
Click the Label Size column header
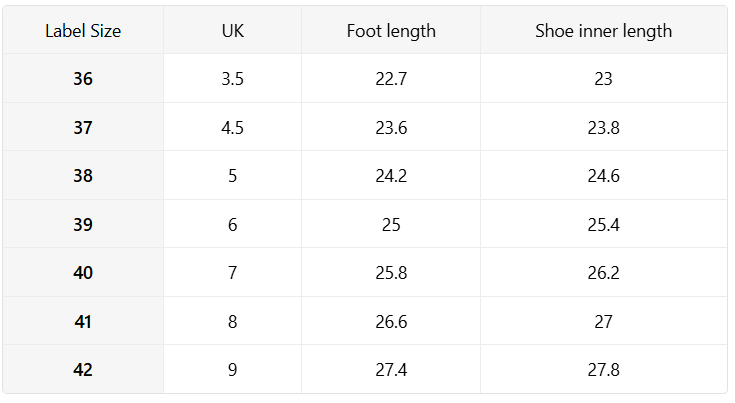tap(83, 31)
